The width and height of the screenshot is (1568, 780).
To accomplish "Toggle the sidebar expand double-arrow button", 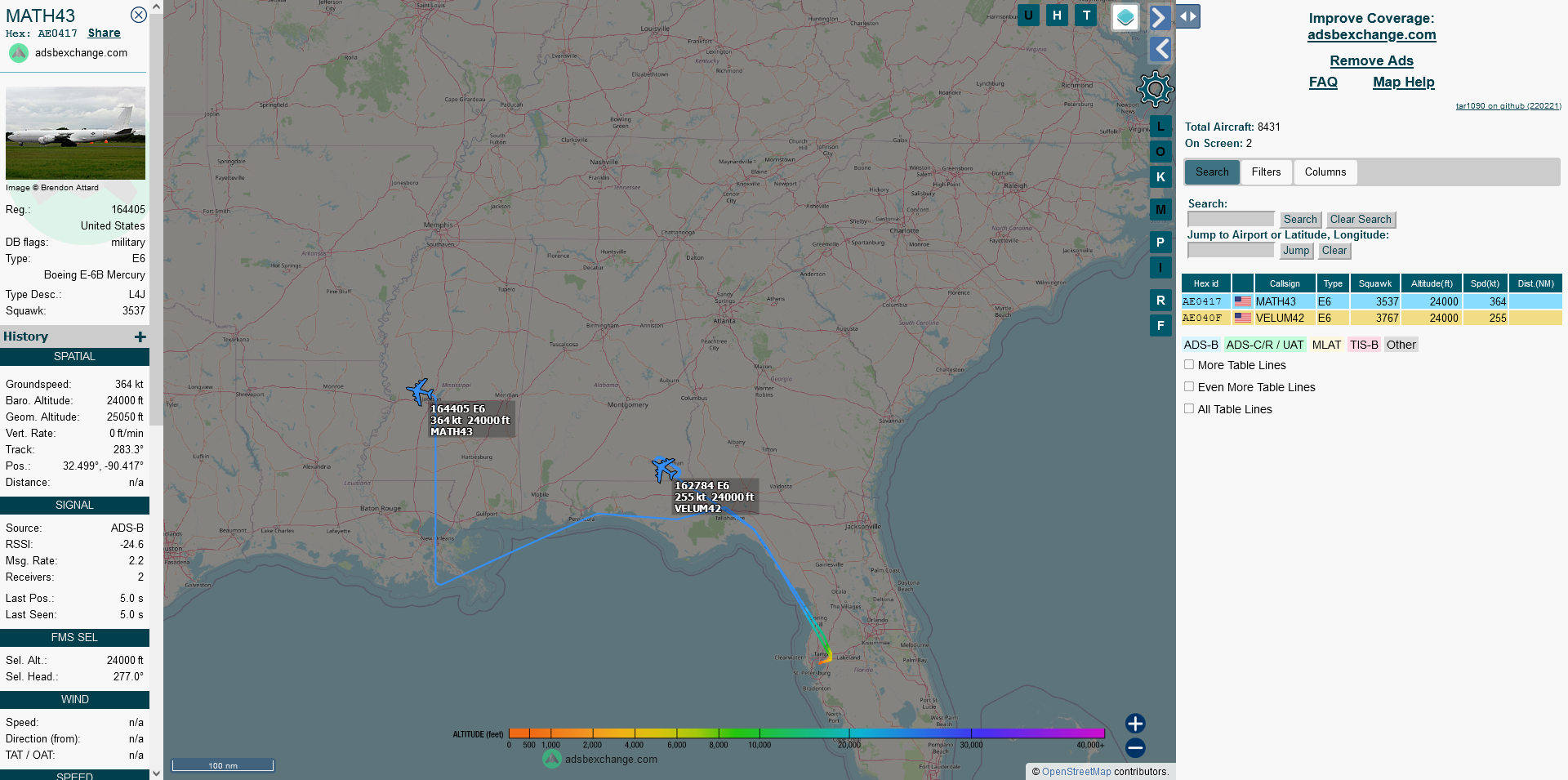I will click(x=1188, y=16).
